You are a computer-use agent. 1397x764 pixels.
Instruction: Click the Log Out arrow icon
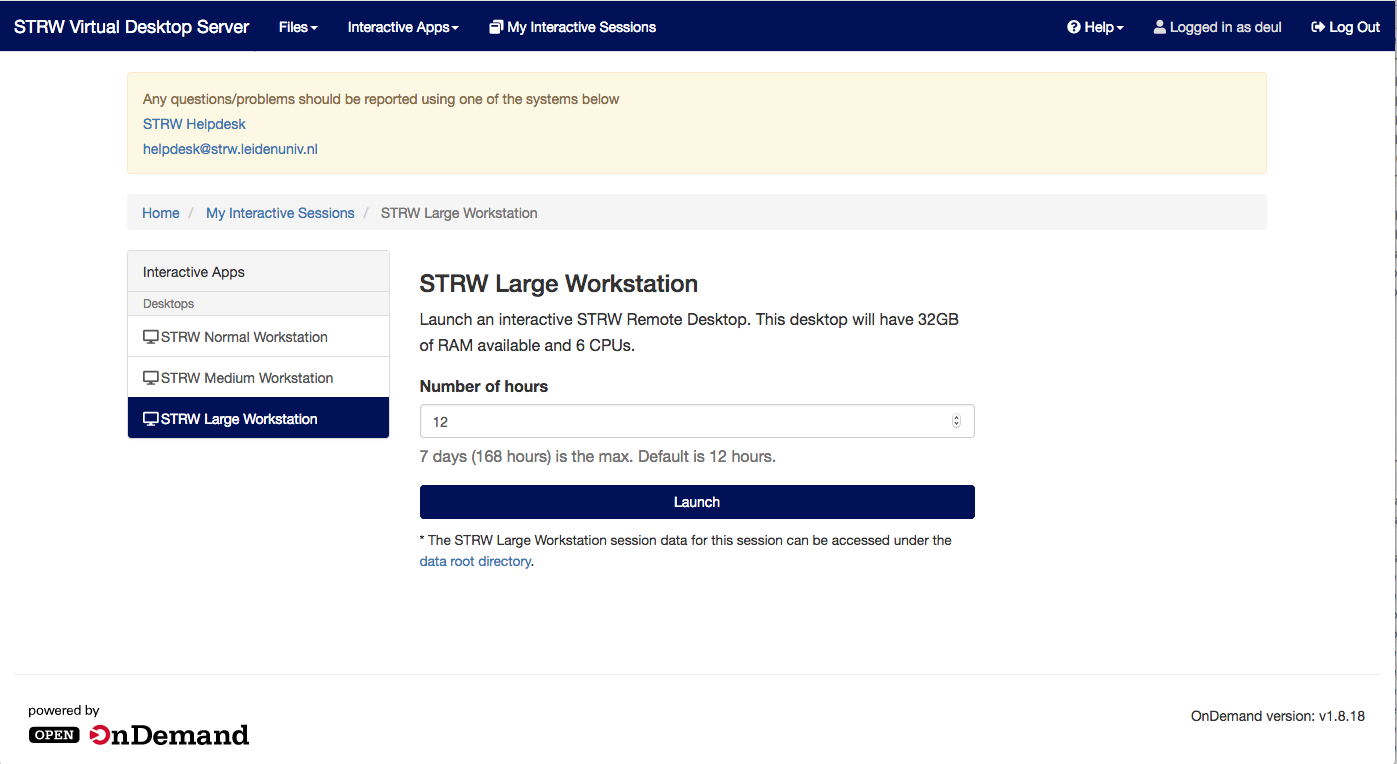pos(1318,27)
